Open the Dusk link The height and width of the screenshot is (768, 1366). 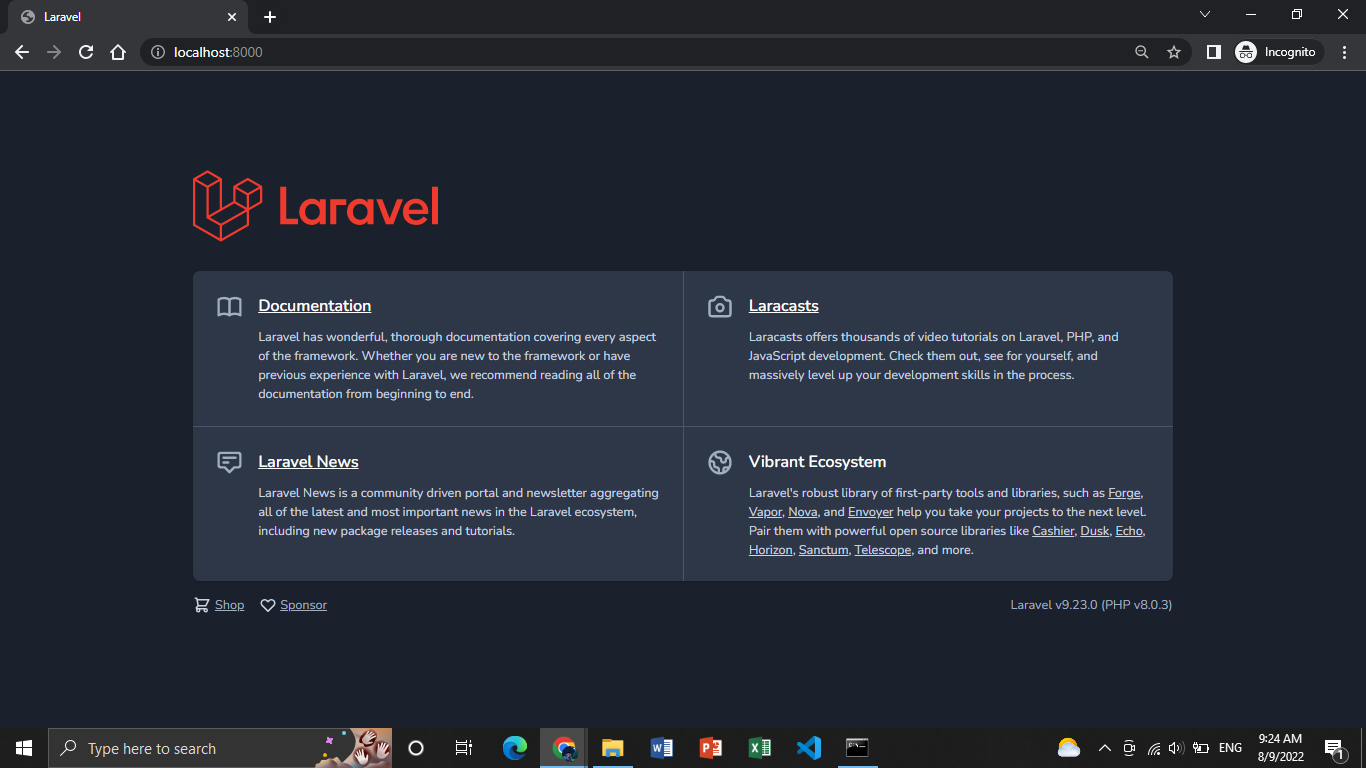(x=1095, y=531)
